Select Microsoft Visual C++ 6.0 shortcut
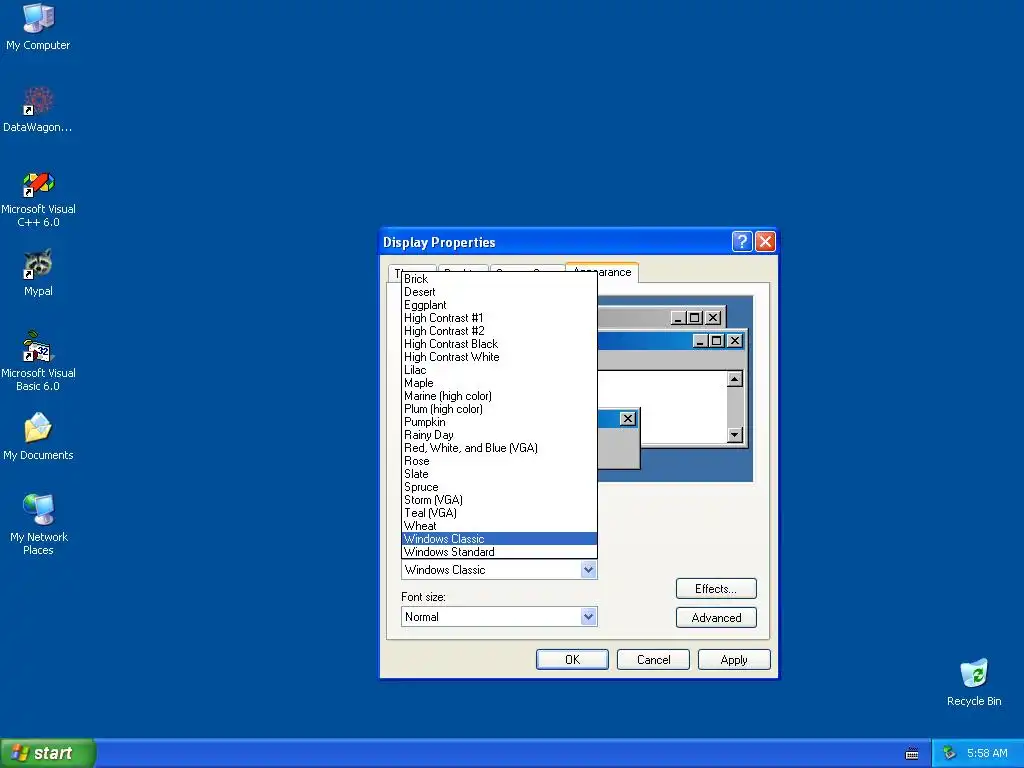Screen dimensions: 1024x768 38,199
